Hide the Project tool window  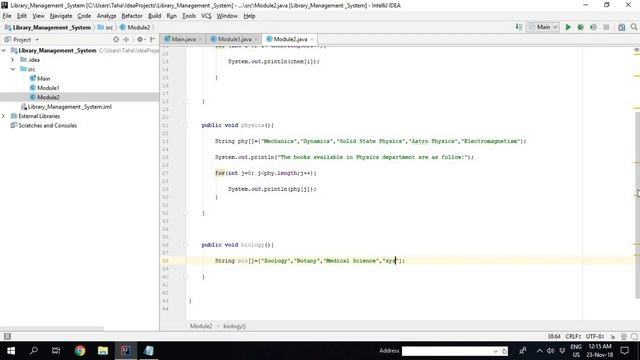coord(153,40)
